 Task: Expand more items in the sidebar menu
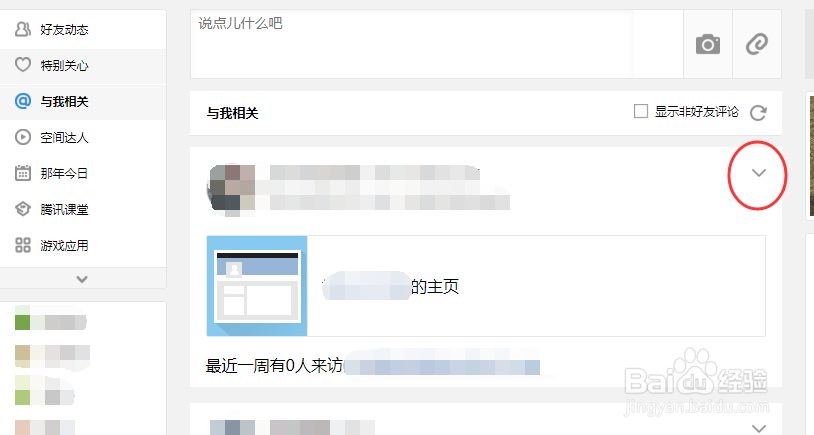[82, 279]
